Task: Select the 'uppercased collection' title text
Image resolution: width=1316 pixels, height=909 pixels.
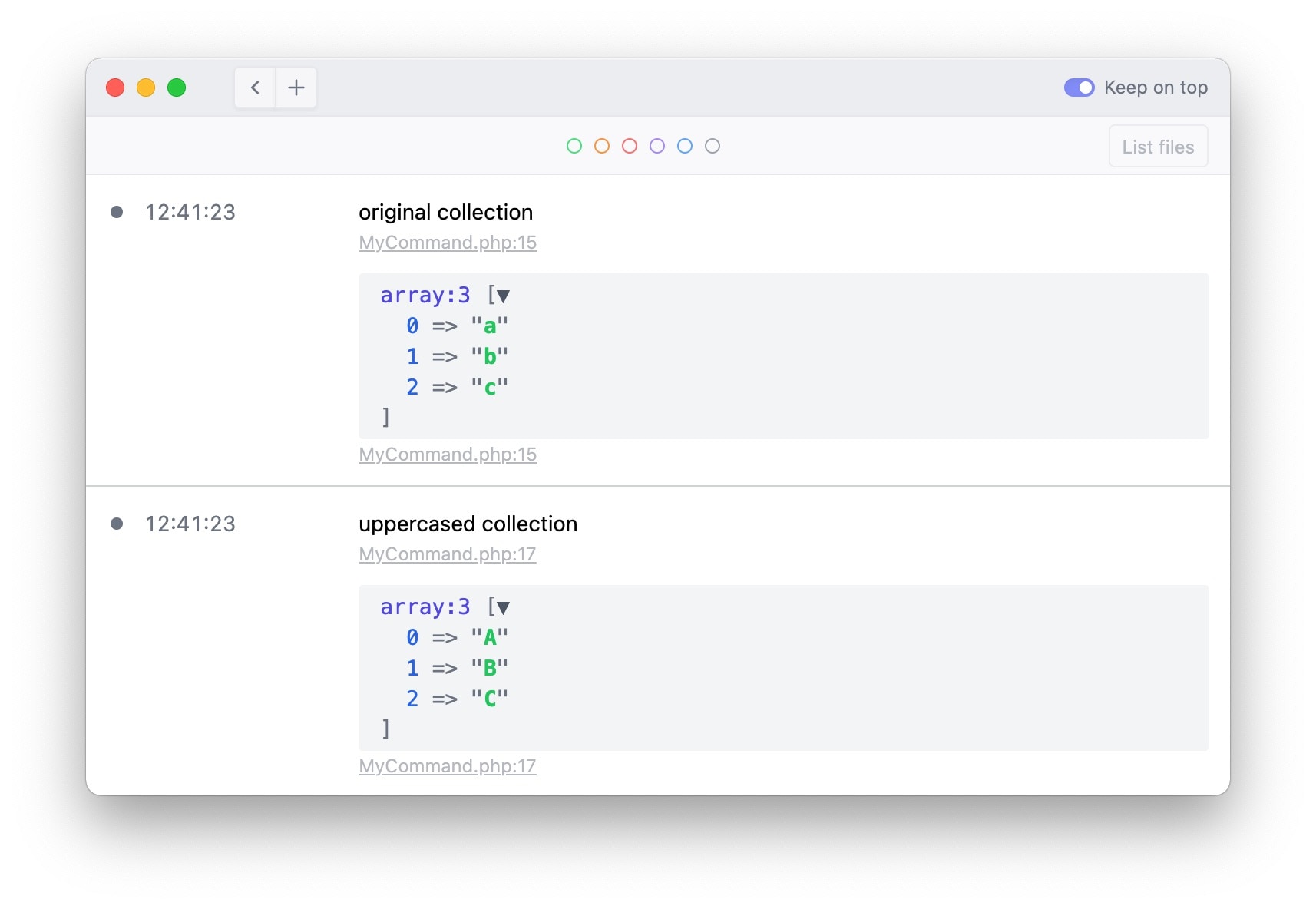Action: coord(468,524)
